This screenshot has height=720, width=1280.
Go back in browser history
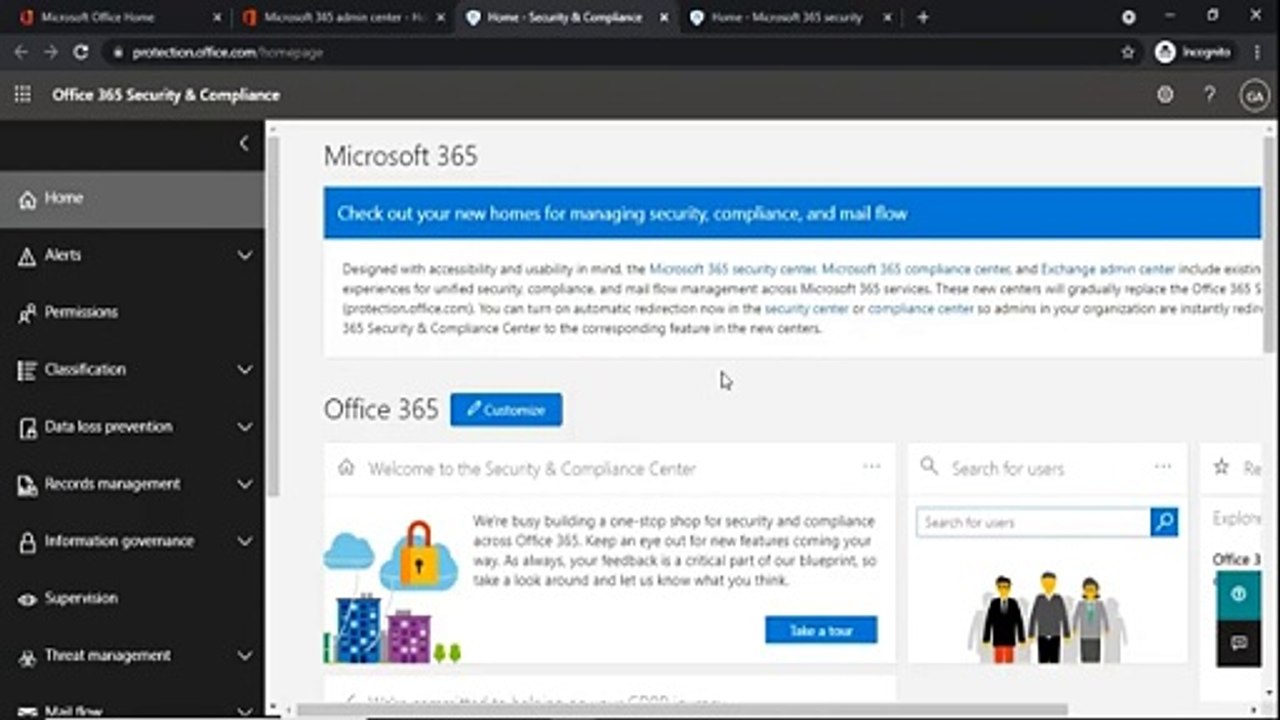(21, 52)
